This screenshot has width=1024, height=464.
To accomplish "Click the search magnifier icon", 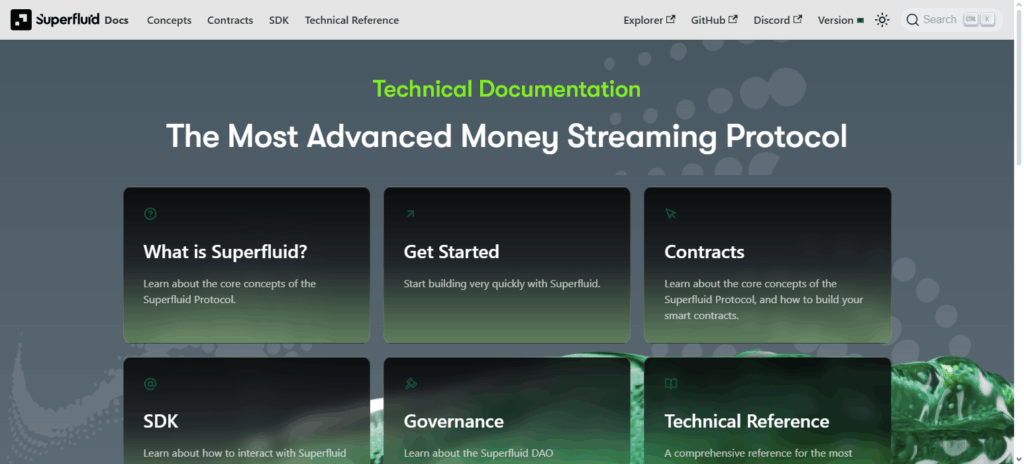I will pos(912,20).
